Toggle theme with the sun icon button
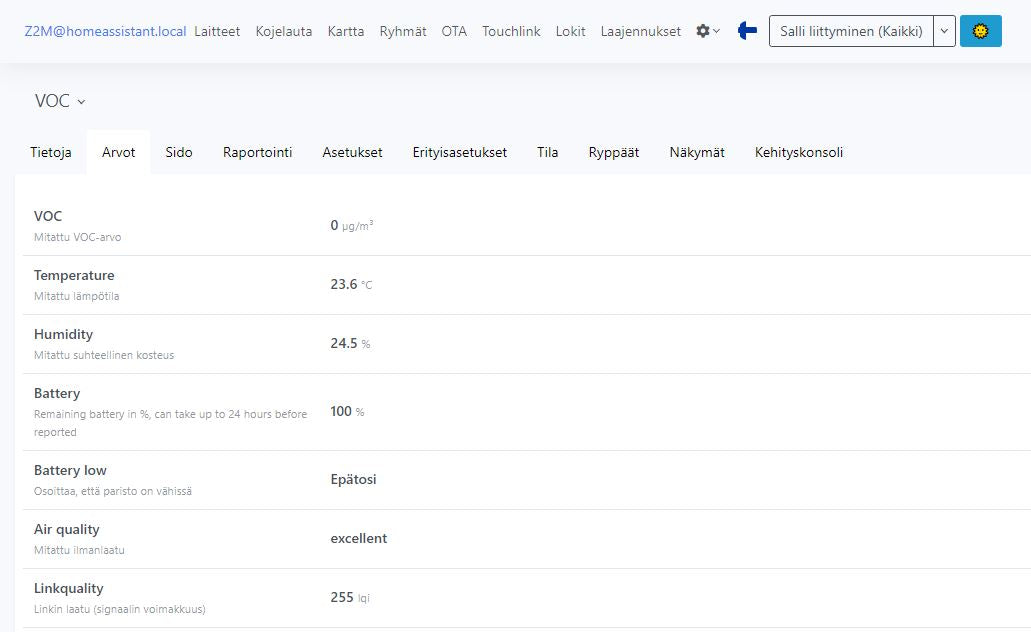Image resolution: width=1031 pixels, height=632 pixels. pyautogui.click(x=980, y=31)
